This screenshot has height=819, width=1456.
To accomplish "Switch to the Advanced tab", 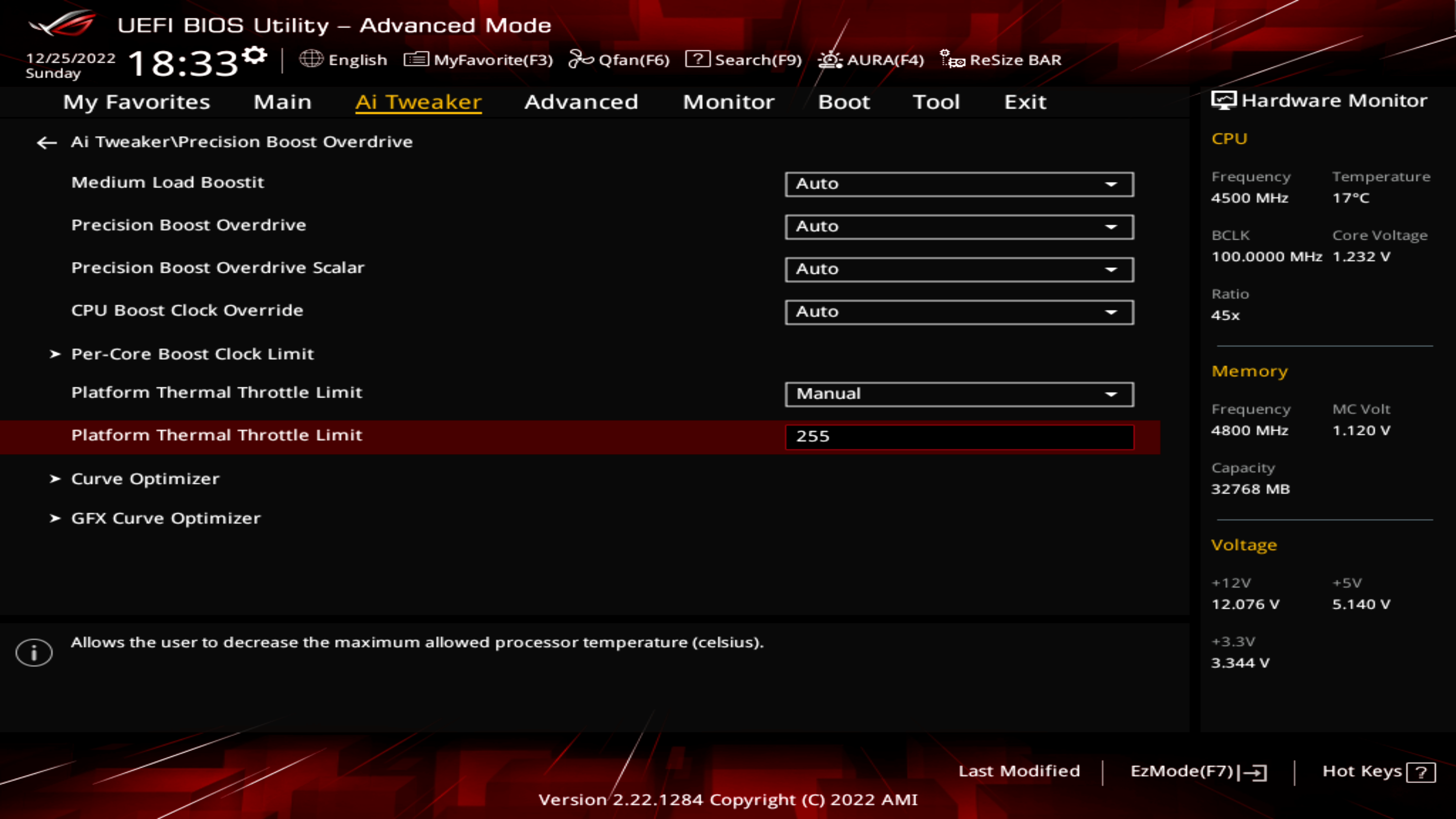I will click(x=581, y=102).
